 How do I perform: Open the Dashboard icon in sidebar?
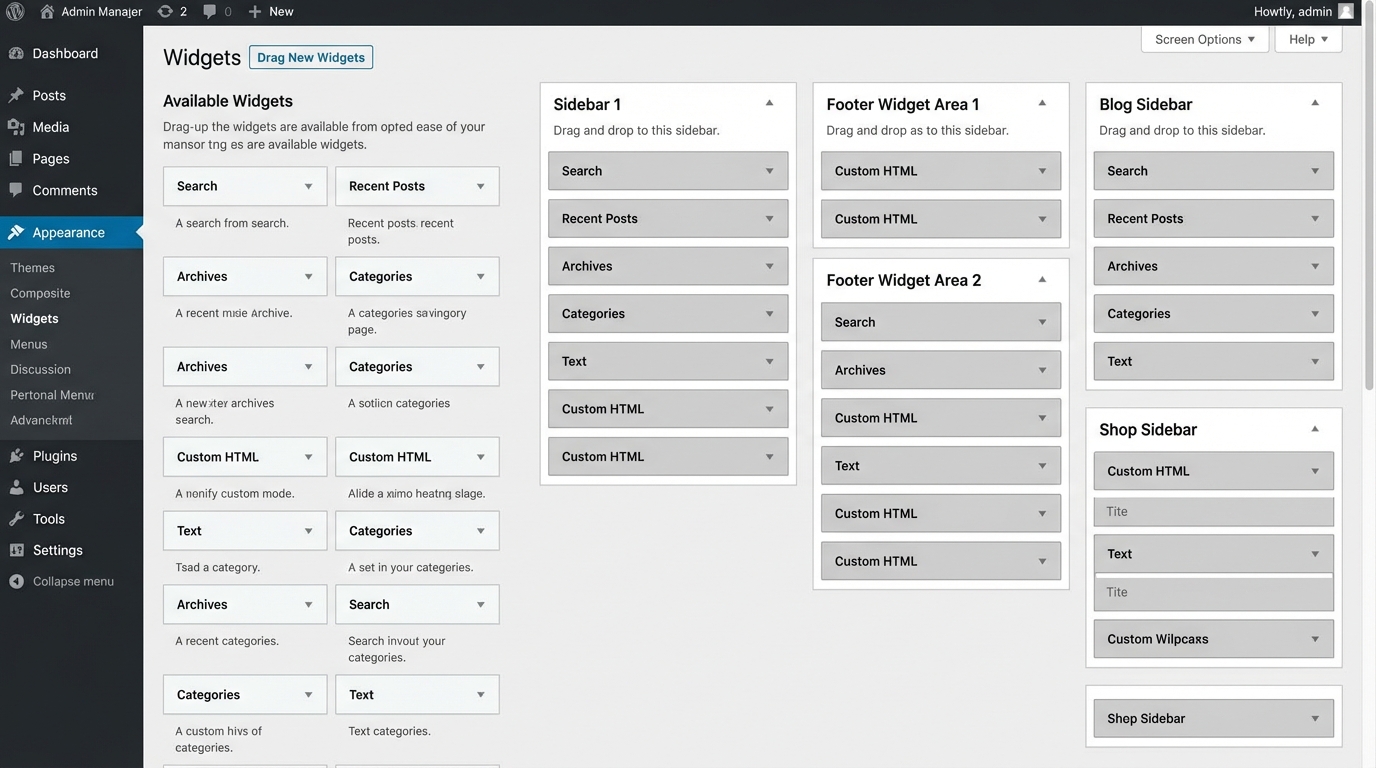(x=17, y=53)
